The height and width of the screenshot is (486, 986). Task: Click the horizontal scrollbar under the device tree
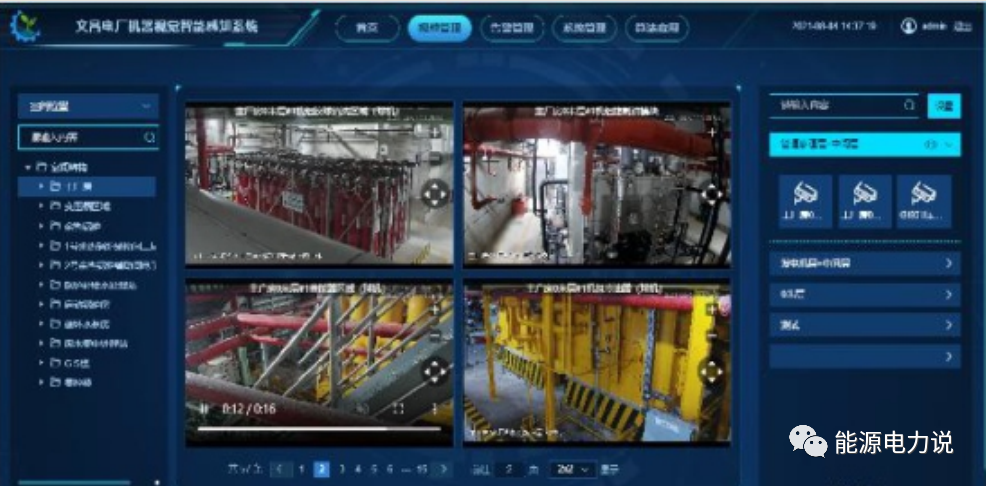tap(74, 483)
